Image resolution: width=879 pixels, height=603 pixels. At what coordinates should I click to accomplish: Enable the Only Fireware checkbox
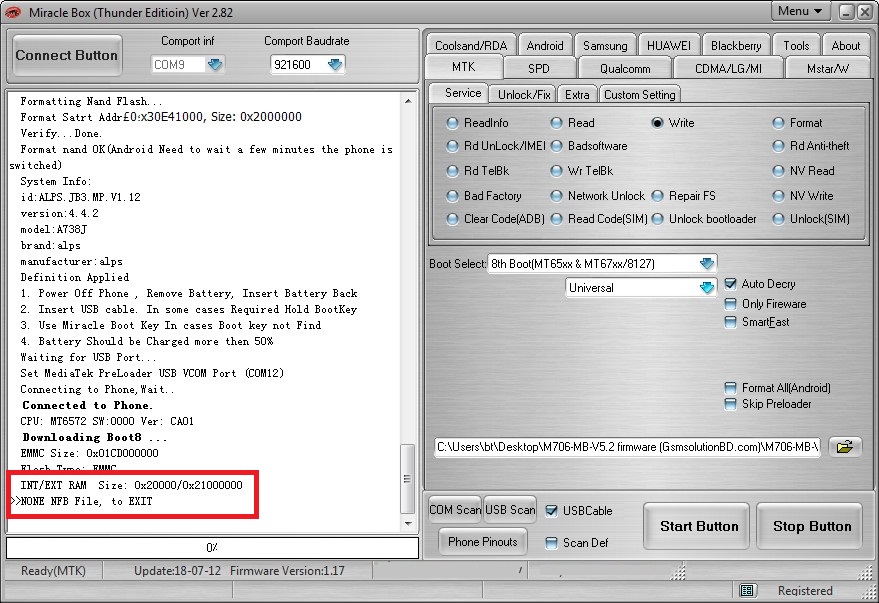[x=730, y=304]
